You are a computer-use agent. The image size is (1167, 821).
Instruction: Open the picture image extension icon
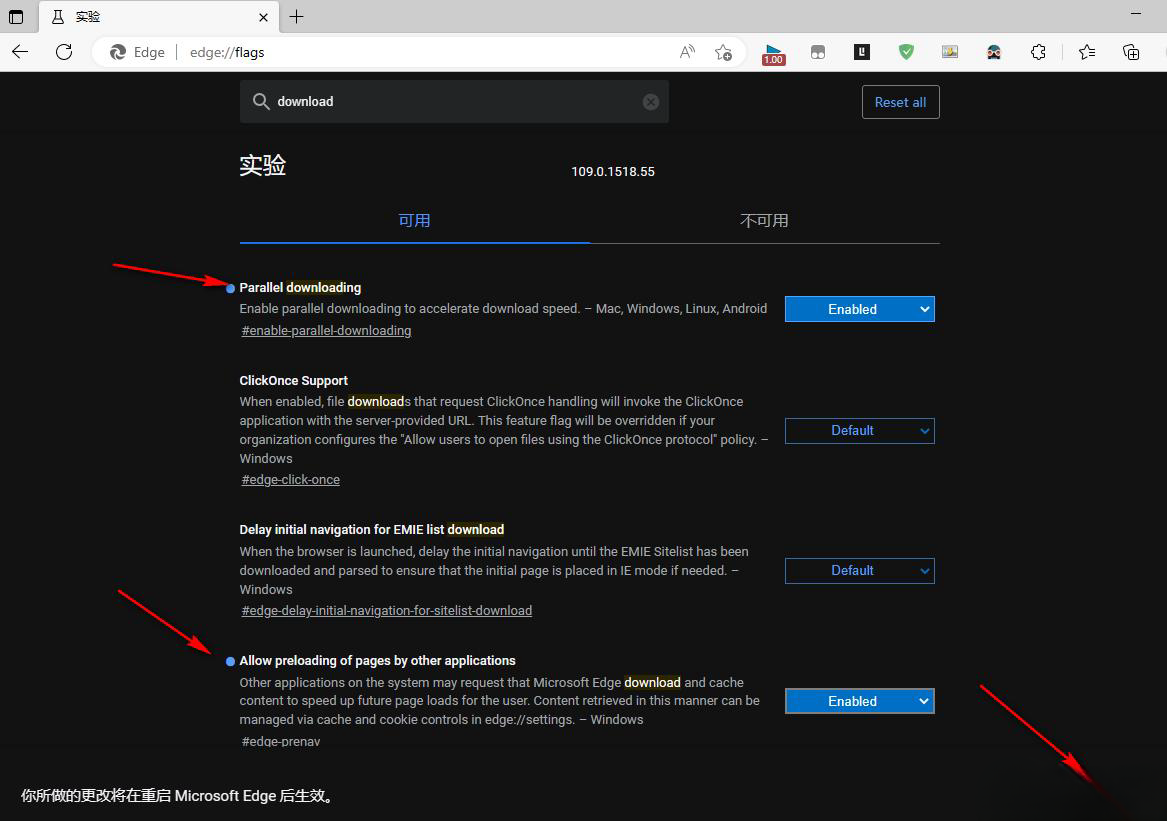point(950,52)
